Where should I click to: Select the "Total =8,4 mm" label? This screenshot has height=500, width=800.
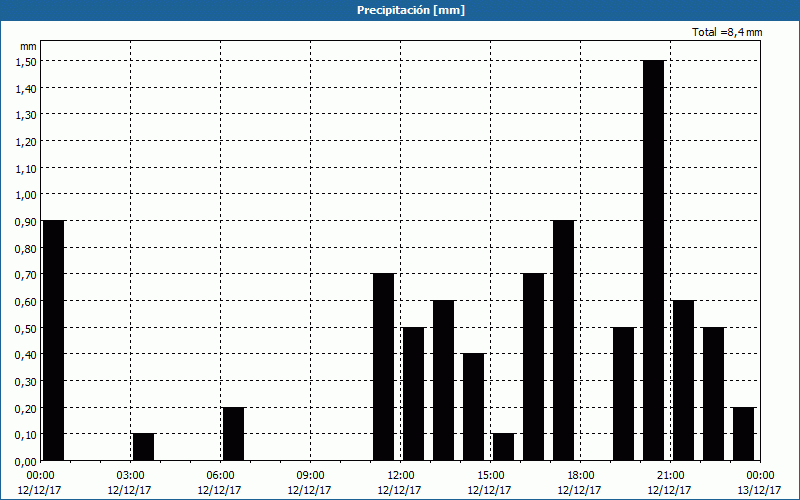tap(727, 32)
